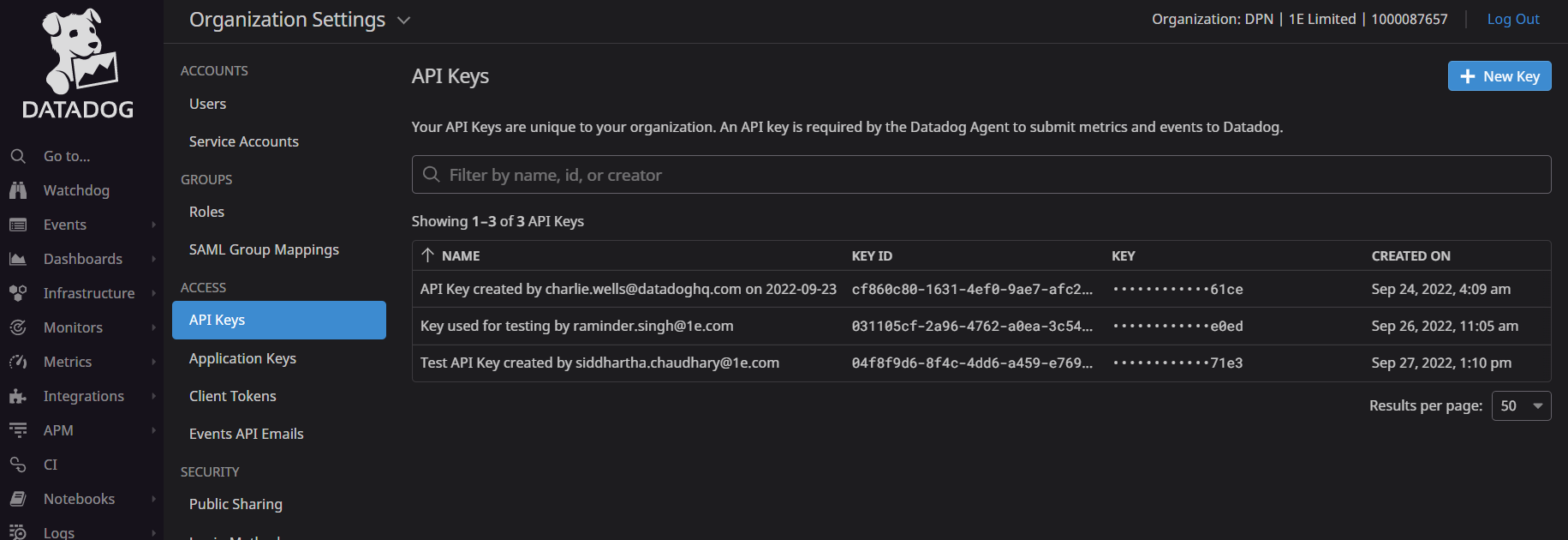Viewport: 1568px width, 540px height.
Task: Click the CI pipeline icon
Action: pyautogui.click(x=18, y=465)
